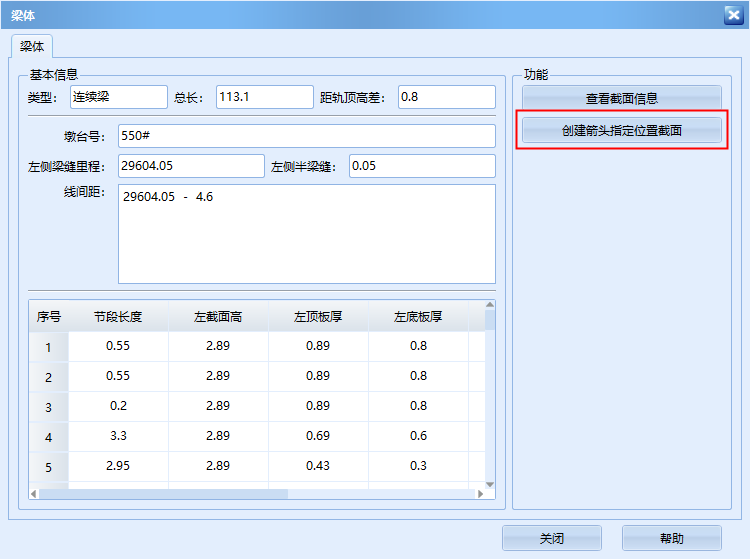The height and width of the screenshot is (559, 750).
Task: Open 帮助 help button
Action: (671, 538)
